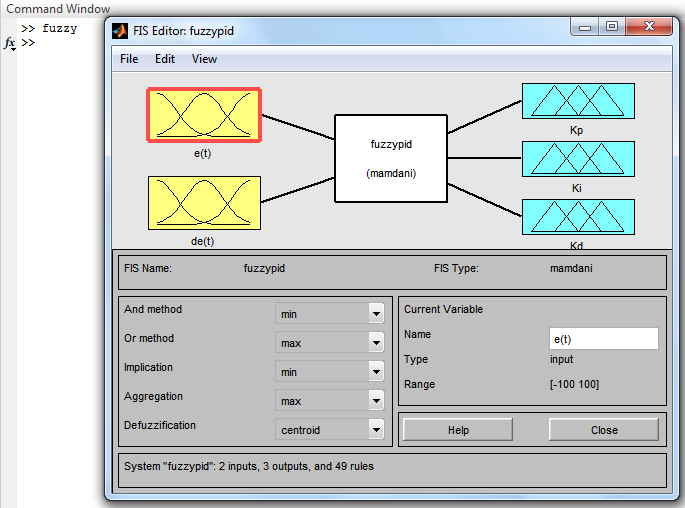Click the fx function browser icon

tap(9, 43)
